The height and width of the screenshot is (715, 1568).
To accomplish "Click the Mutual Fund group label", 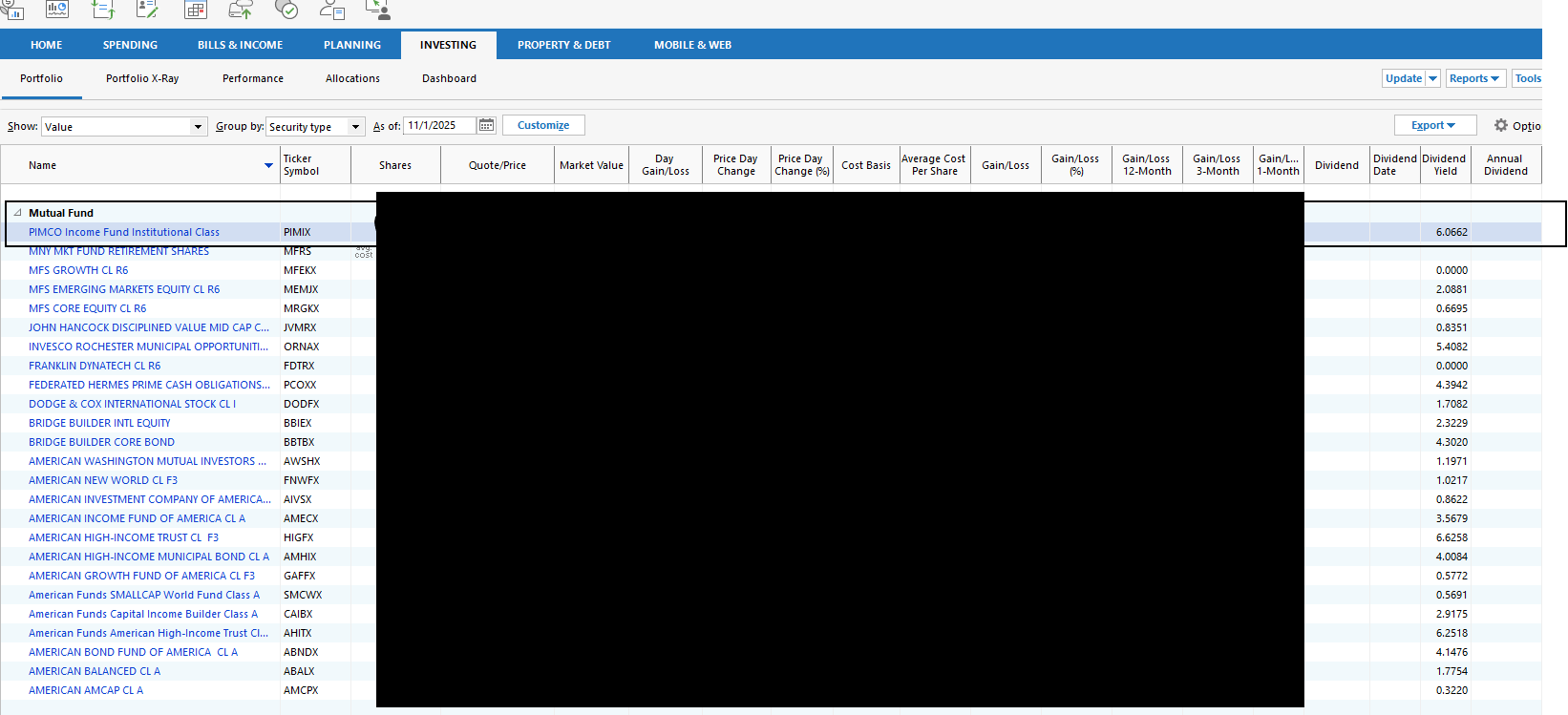I will point(61,213).
